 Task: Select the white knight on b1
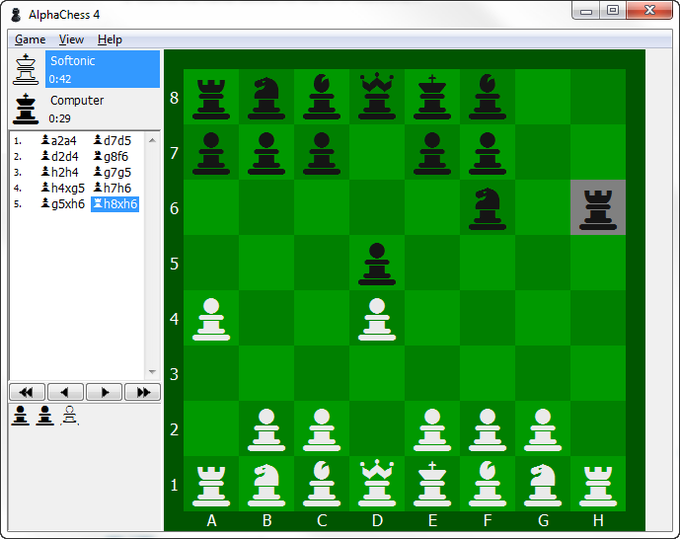coord(266,484)
